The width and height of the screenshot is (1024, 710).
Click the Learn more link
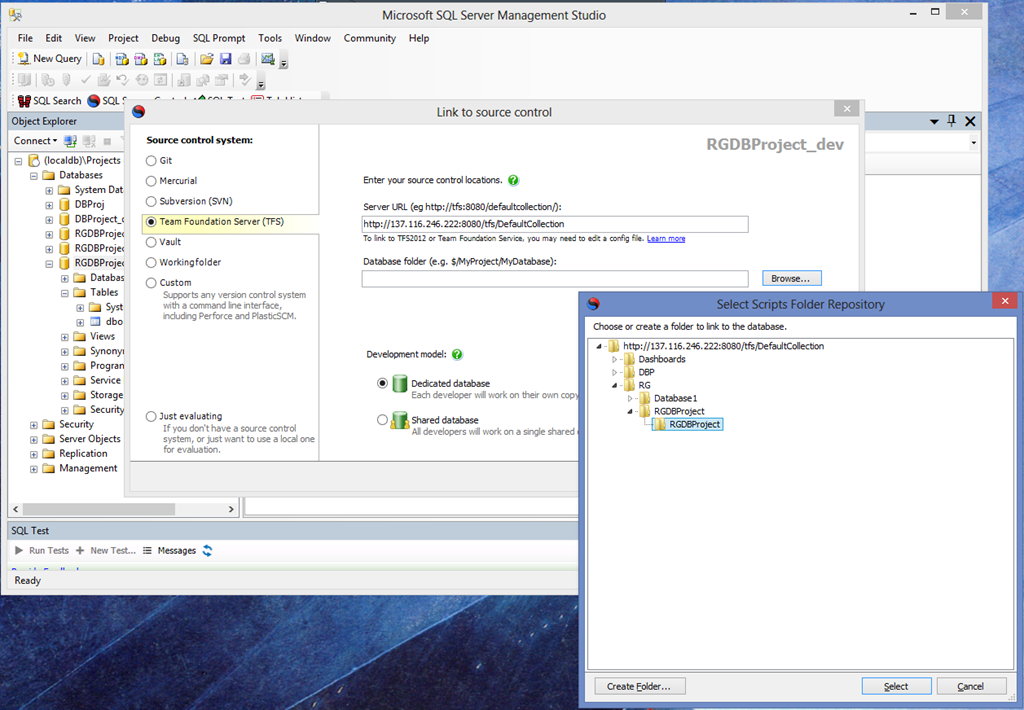[666, 239]
